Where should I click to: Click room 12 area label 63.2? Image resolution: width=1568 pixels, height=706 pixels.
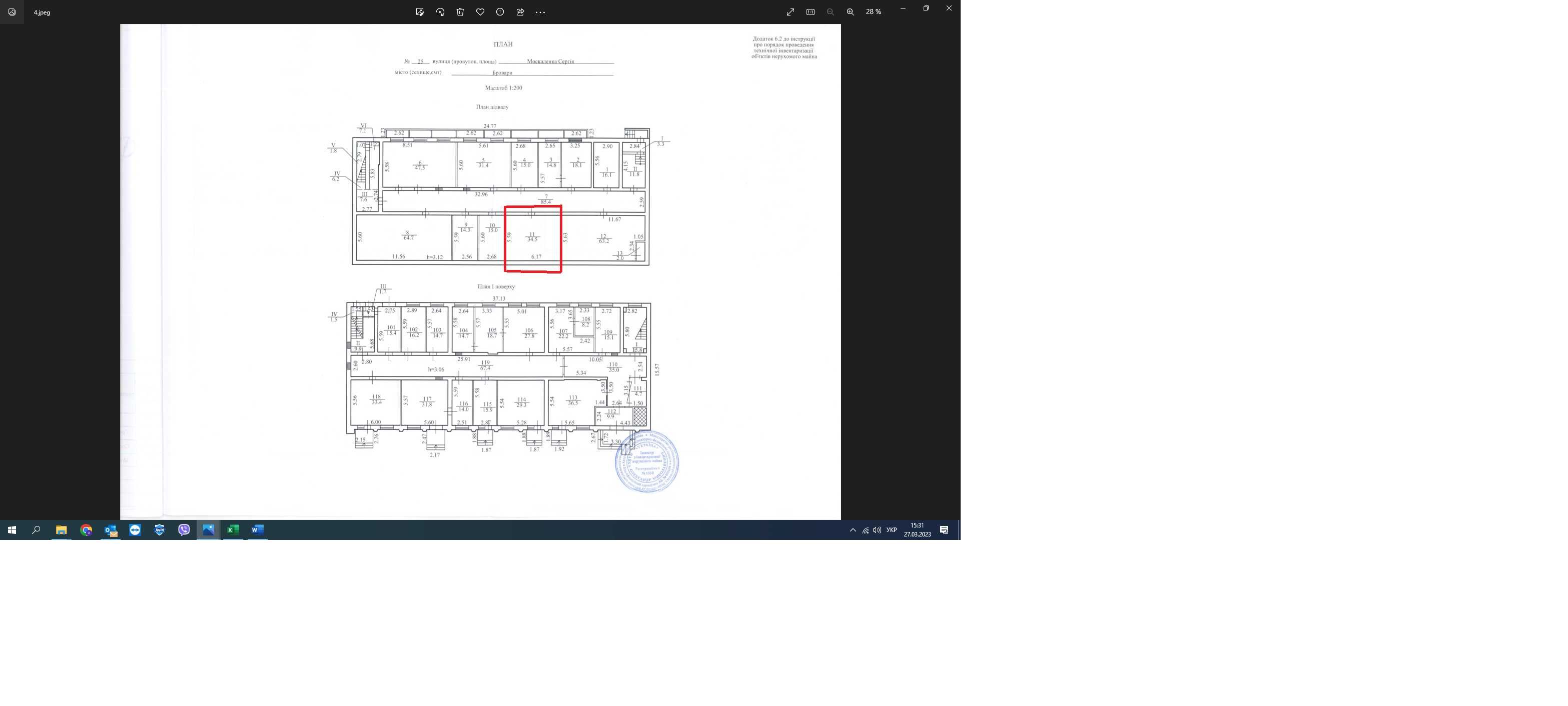tap(604, 241)
